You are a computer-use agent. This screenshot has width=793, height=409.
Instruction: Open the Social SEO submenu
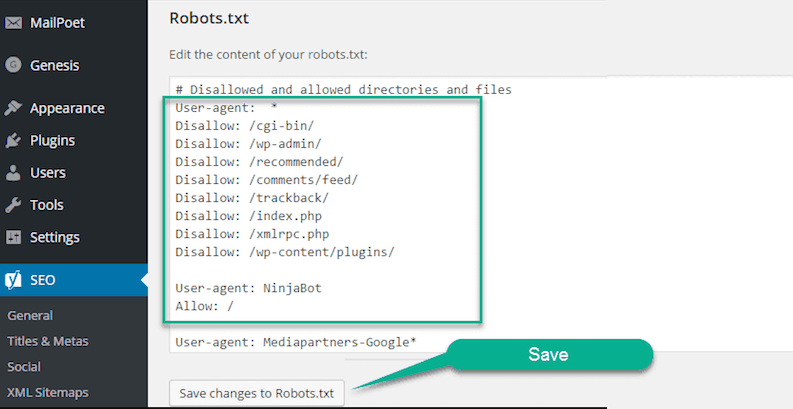[x=24, y=367]
